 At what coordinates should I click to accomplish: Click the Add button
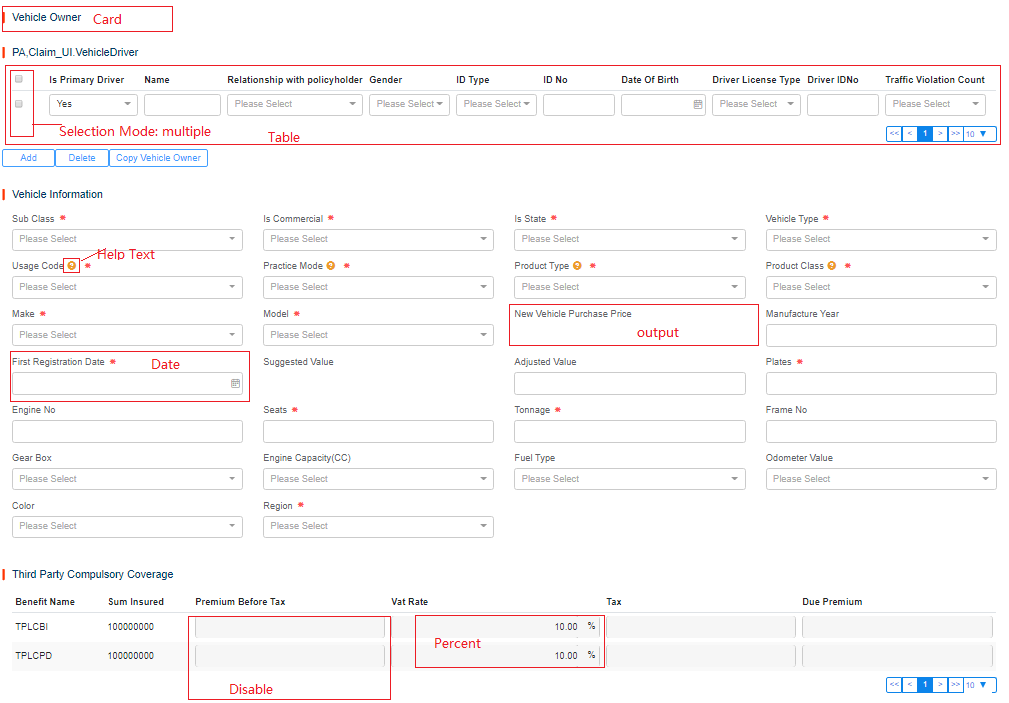click(x=28, y=158)
